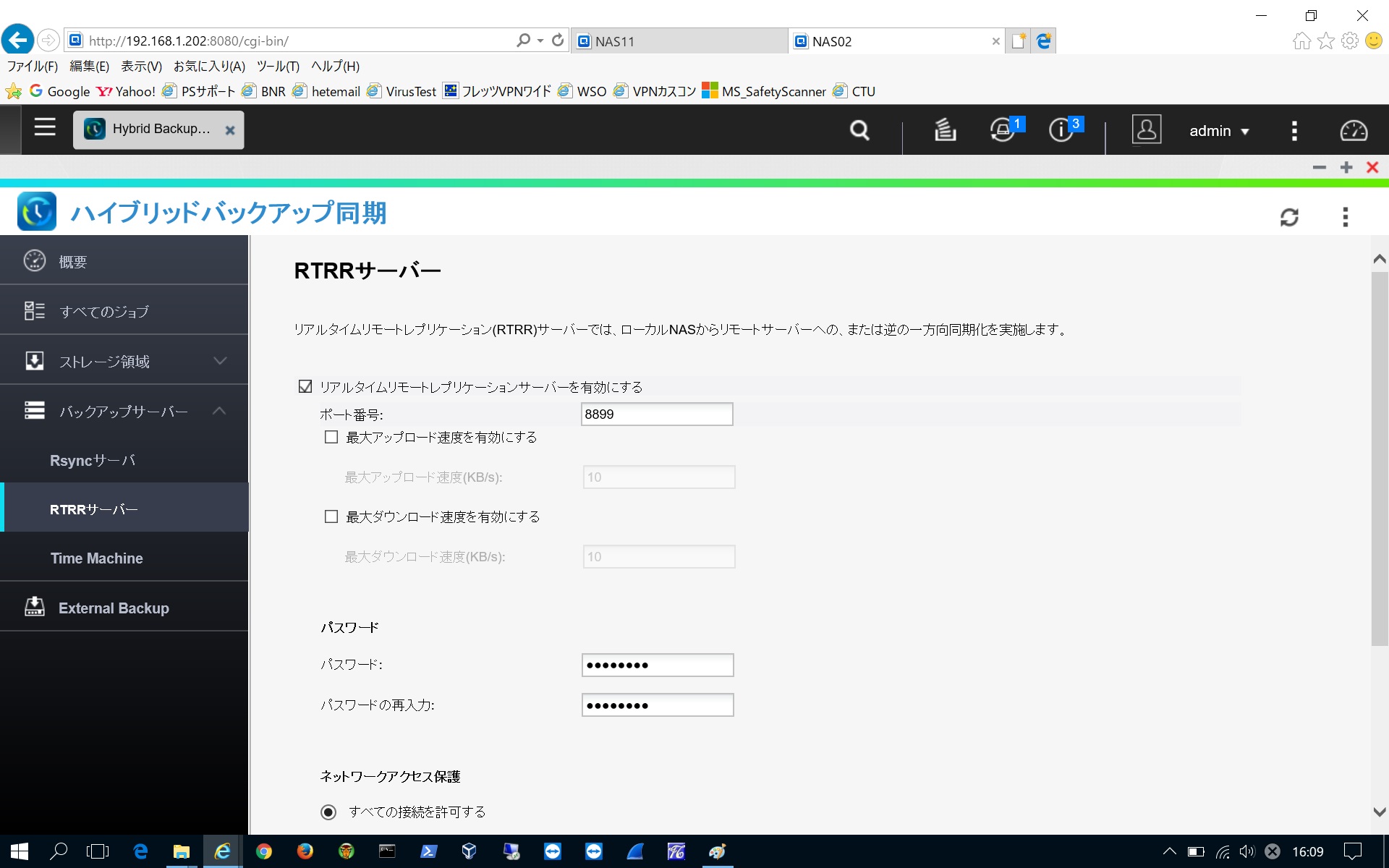The image size is (1389, 868).
Task: Enable 最大アップロード速度を有効にする checkbox
Action: click(x=331, y=437)
